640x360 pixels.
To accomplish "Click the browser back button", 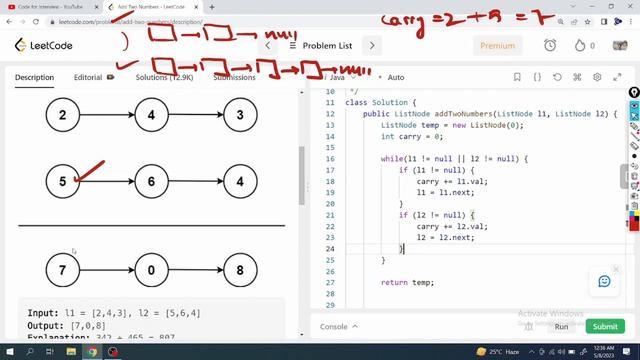I will 9,22.
